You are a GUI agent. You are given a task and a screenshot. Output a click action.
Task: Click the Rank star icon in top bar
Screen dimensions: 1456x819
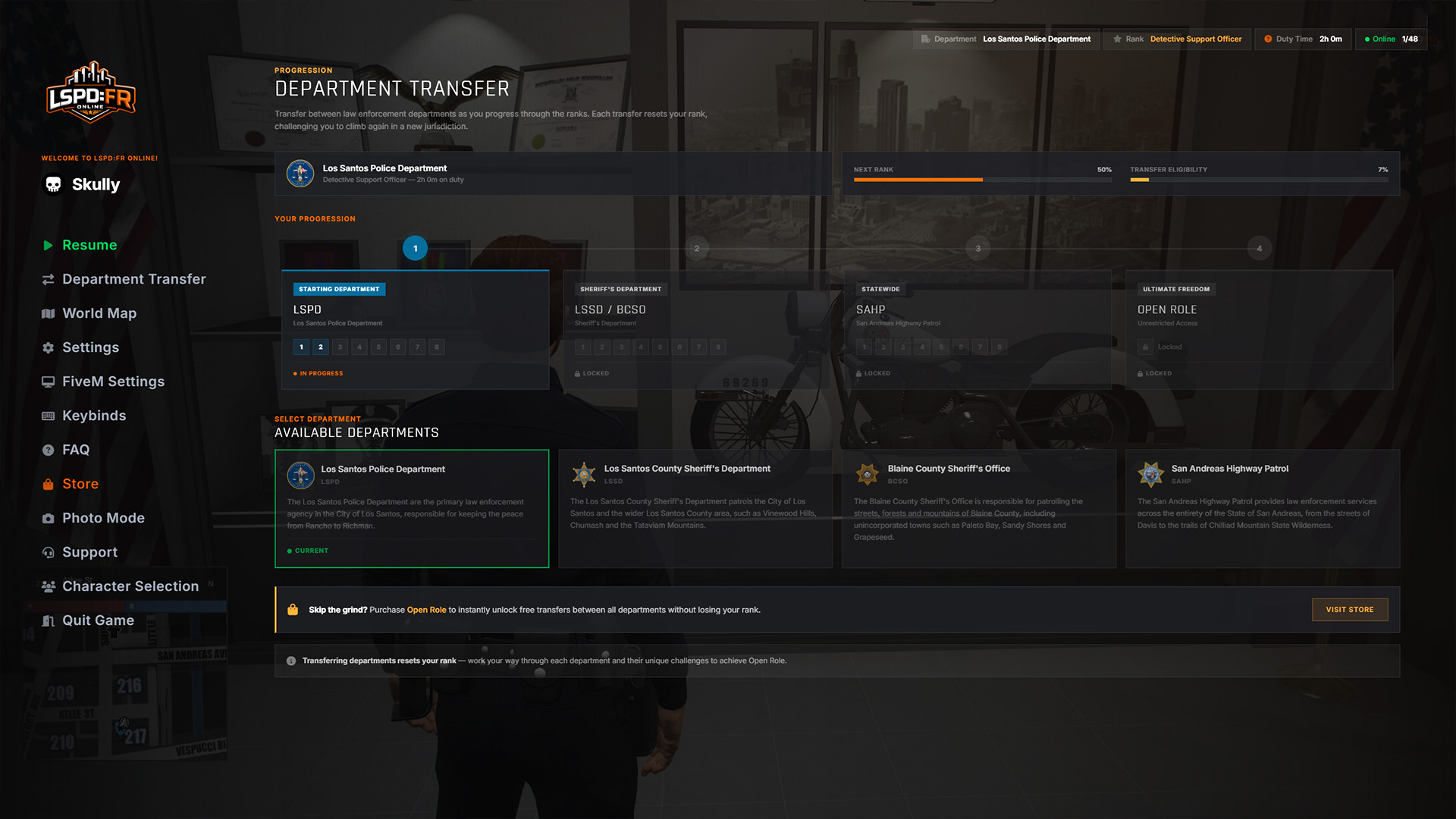point(1117,39)
